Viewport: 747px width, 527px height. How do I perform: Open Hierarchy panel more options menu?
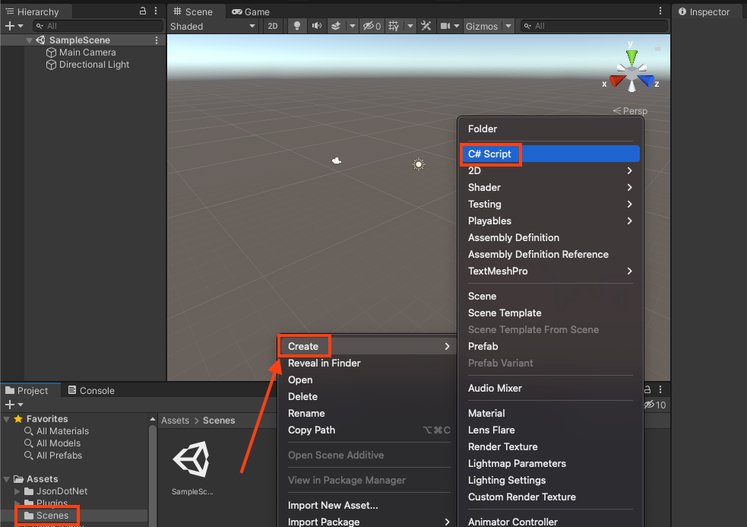coord(156,10)
